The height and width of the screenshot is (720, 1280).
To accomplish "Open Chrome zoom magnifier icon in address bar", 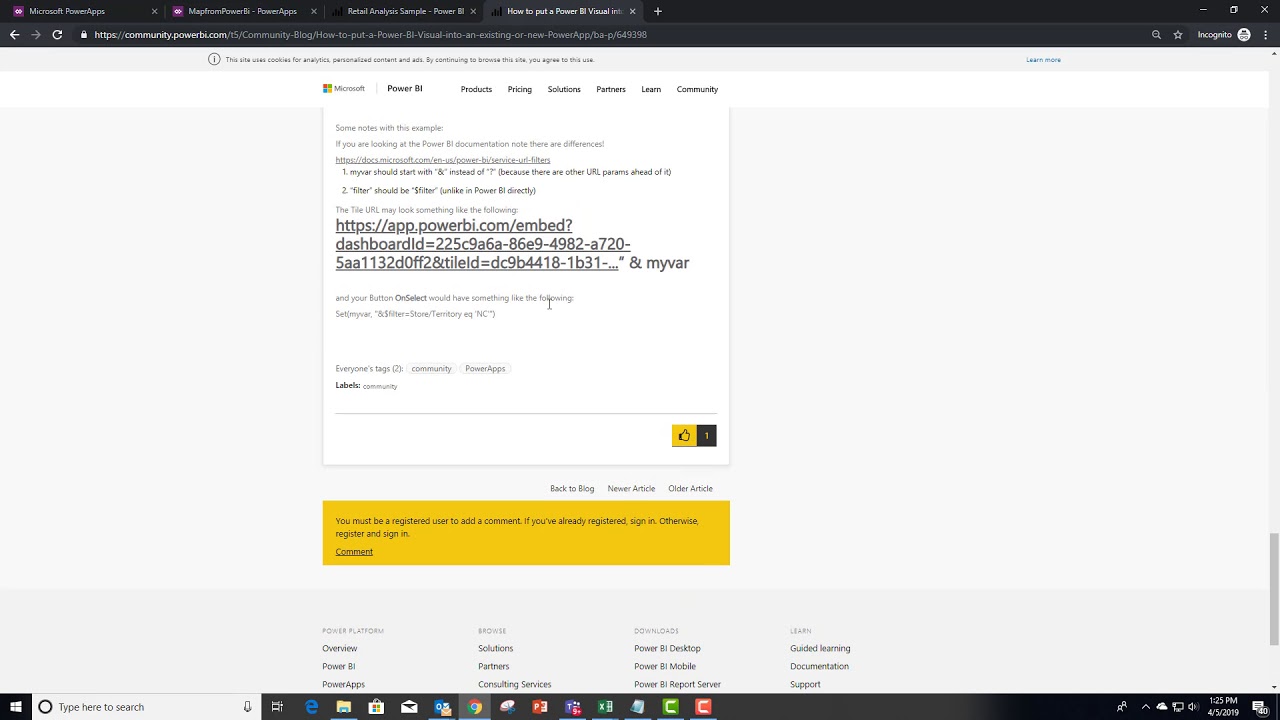I will [x=1156, y=34].
